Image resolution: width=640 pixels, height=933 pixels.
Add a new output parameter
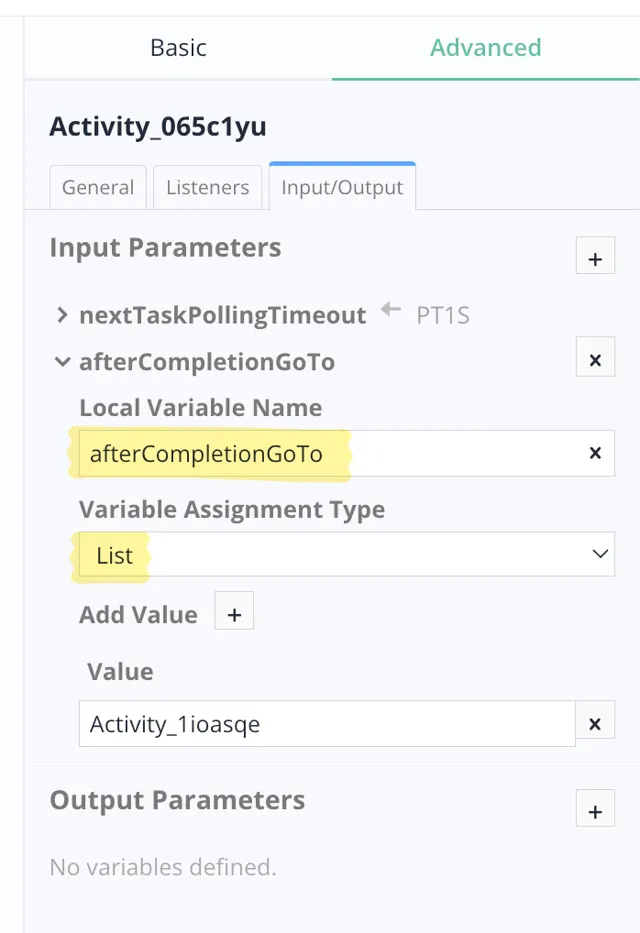click(595, 811)
